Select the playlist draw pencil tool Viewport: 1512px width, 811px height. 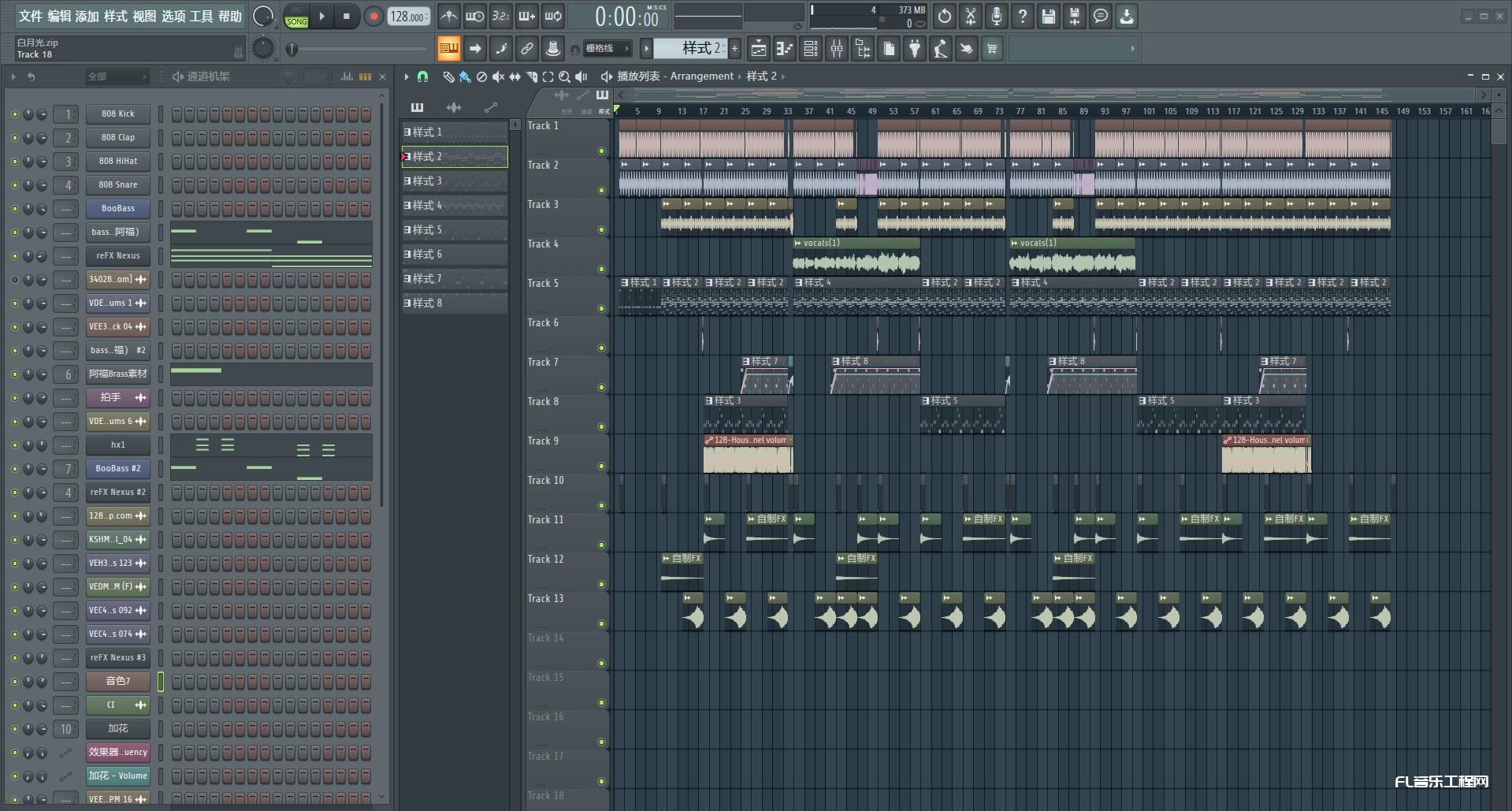tap(448, 76)
